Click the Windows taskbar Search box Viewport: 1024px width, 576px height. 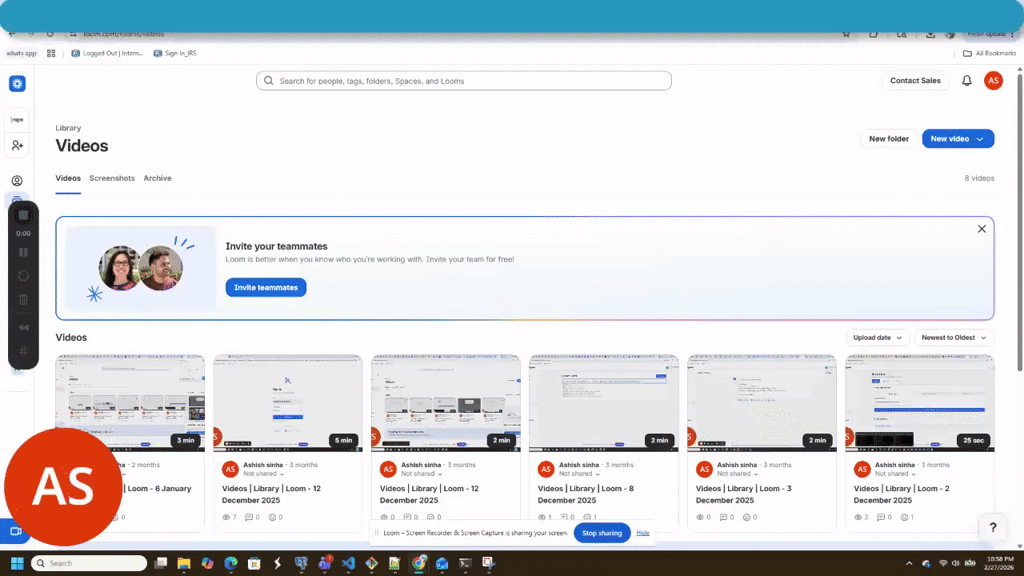click(89, 563)
